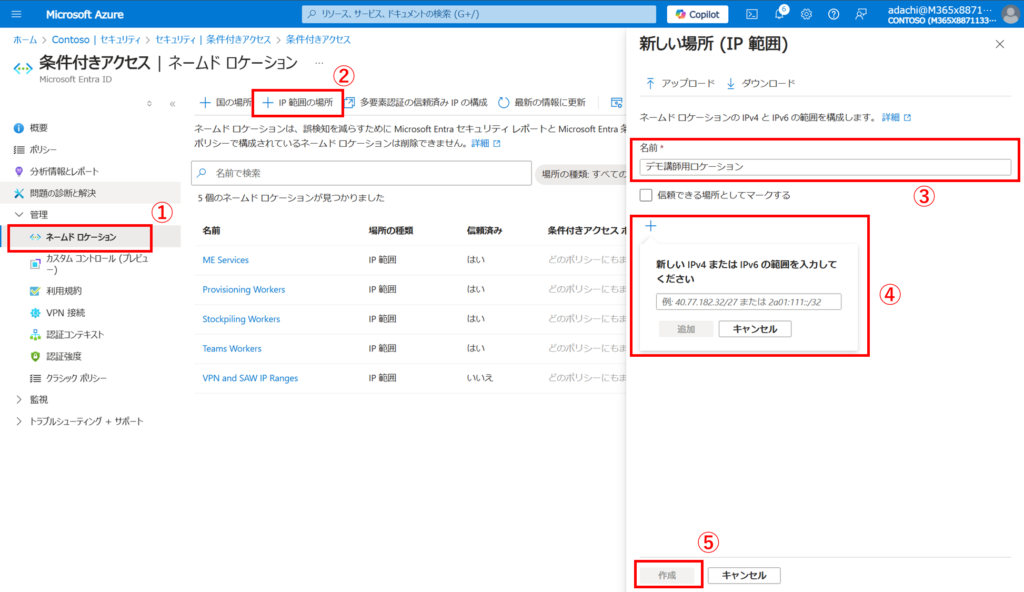Click IP 範囲の場所 toolbar button

pyautogui.click(x=298, y=103)
